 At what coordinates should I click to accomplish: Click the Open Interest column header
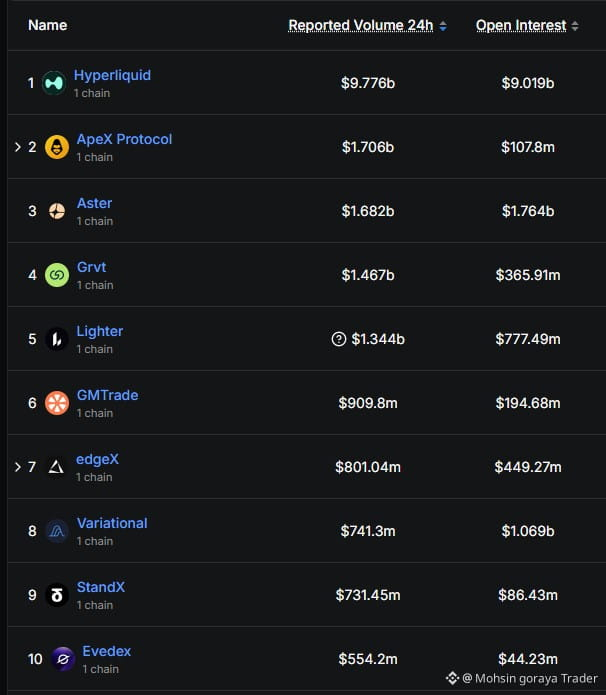point(521,25)
